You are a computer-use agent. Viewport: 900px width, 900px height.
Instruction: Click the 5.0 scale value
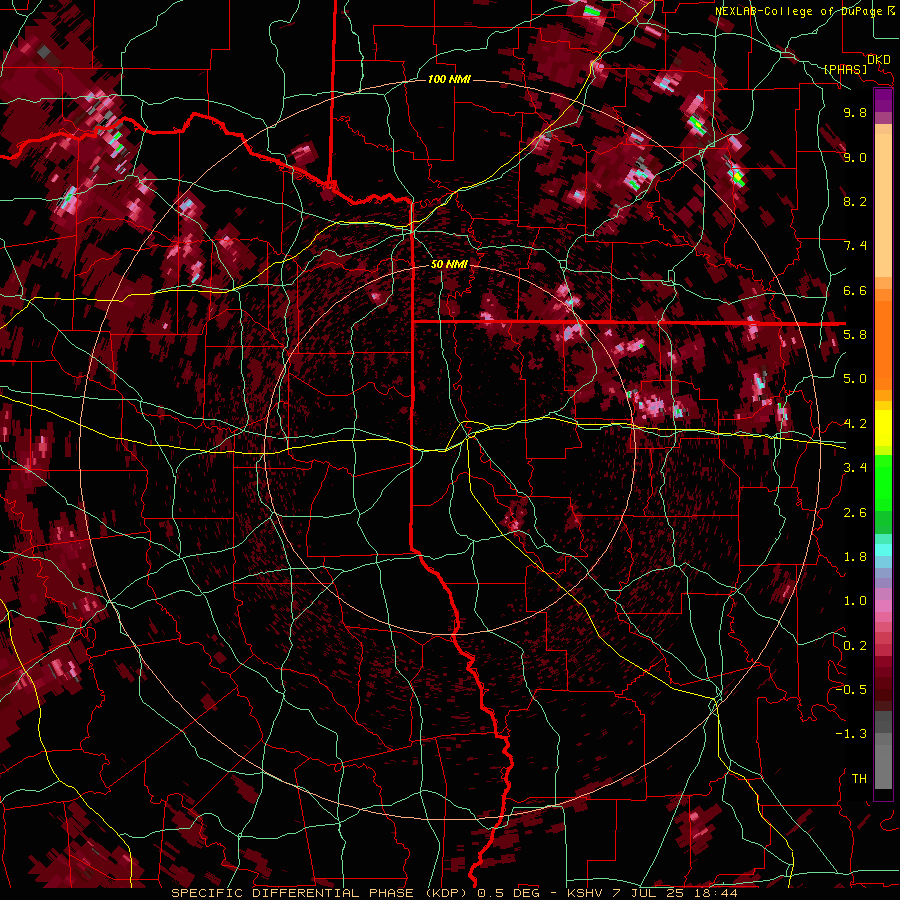pyautogui.click(x=855, y=379)
